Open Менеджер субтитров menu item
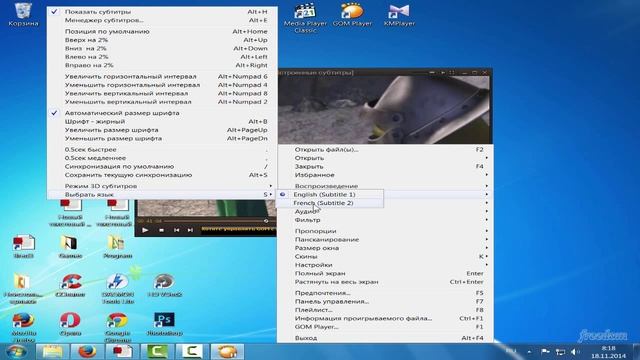This screenshot has width=640, height=360. click(162, 20)
